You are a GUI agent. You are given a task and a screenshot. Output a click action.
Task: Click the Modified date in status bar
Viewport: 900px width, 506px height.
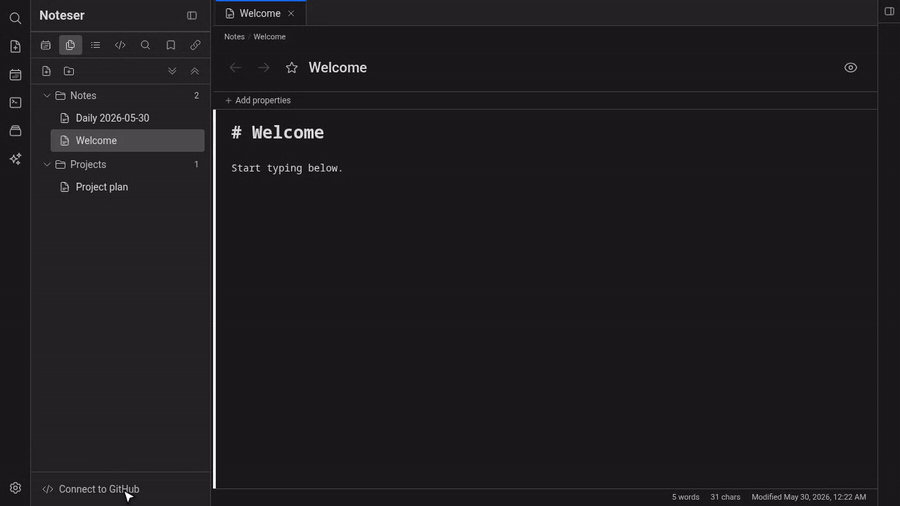coord(809,497)
